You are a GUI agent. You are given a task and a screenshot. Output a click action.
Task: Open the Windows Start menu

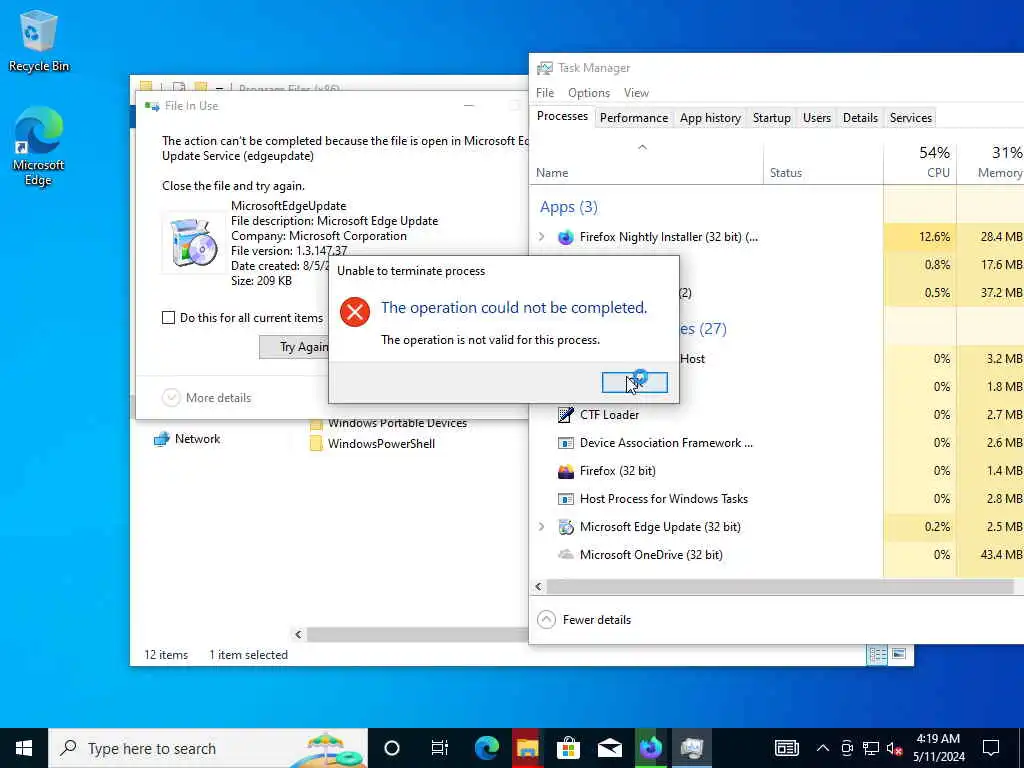pos(24,748)
